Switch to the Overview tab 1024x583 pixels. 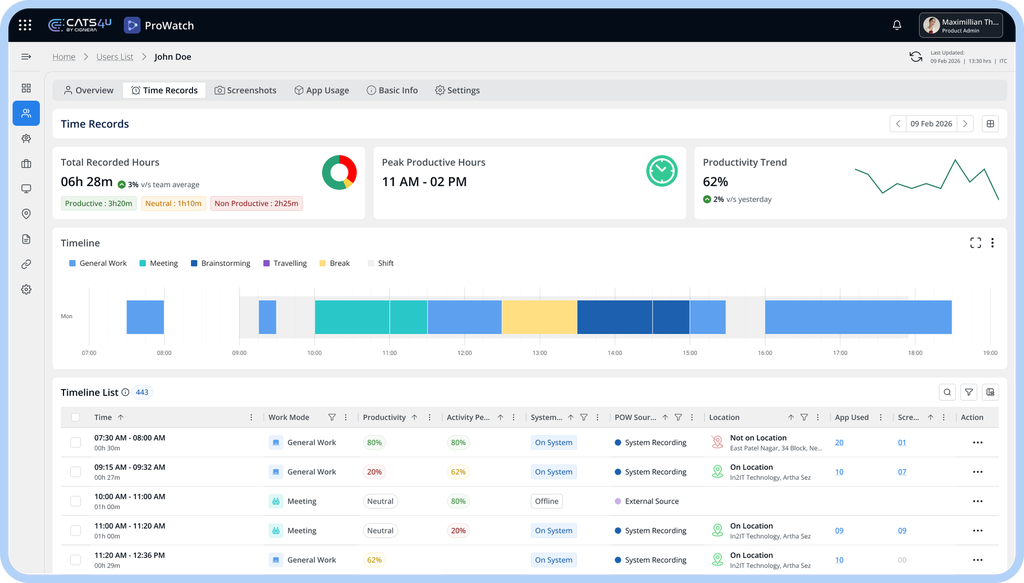point(88,90)
